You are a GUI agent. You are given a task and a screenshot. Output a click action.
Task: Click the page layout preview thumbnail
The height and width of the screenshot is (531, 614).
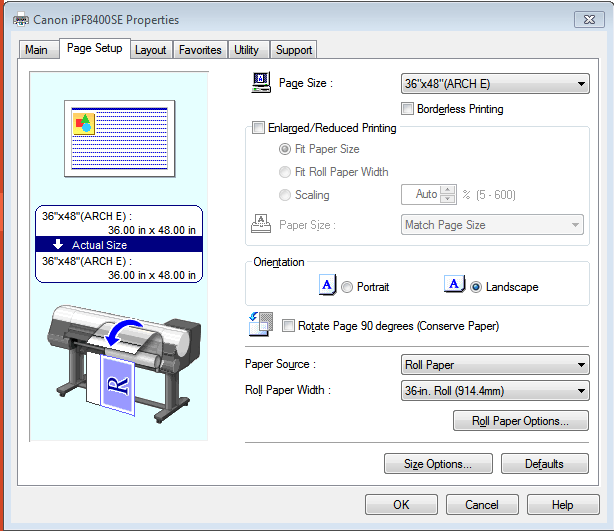[x=119, y=139]
